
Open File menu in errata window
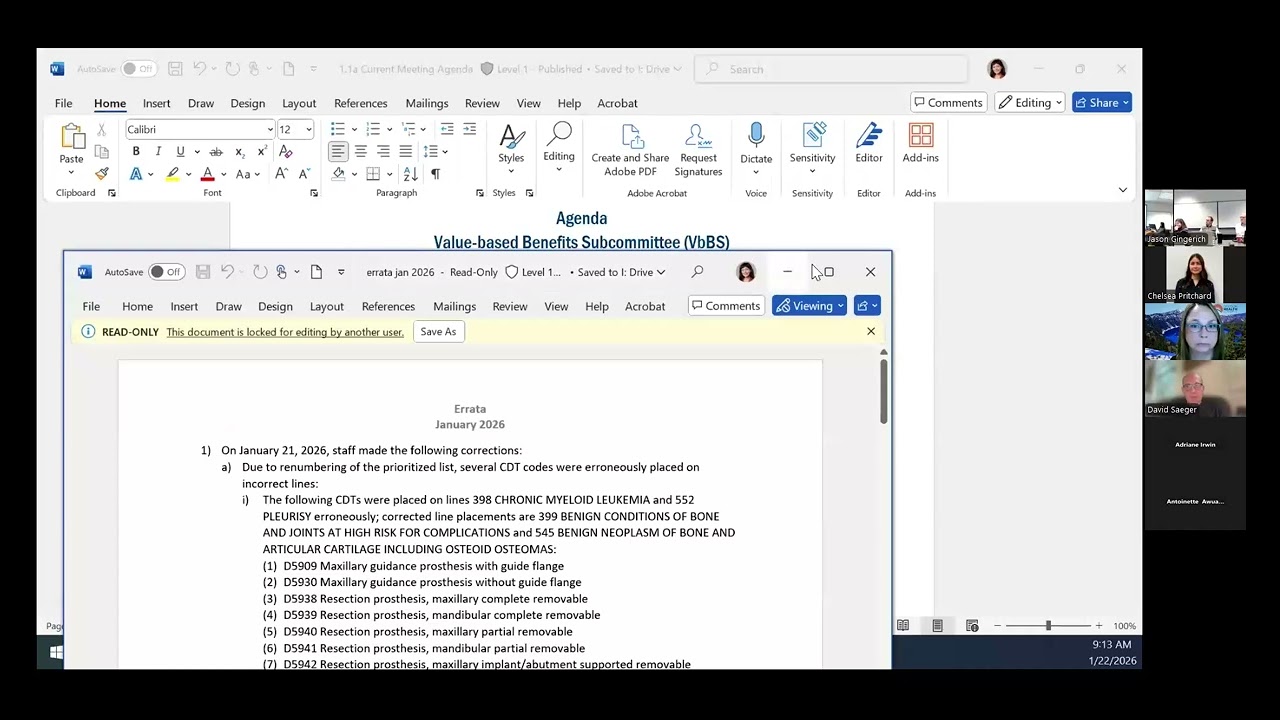click(91, 306)
